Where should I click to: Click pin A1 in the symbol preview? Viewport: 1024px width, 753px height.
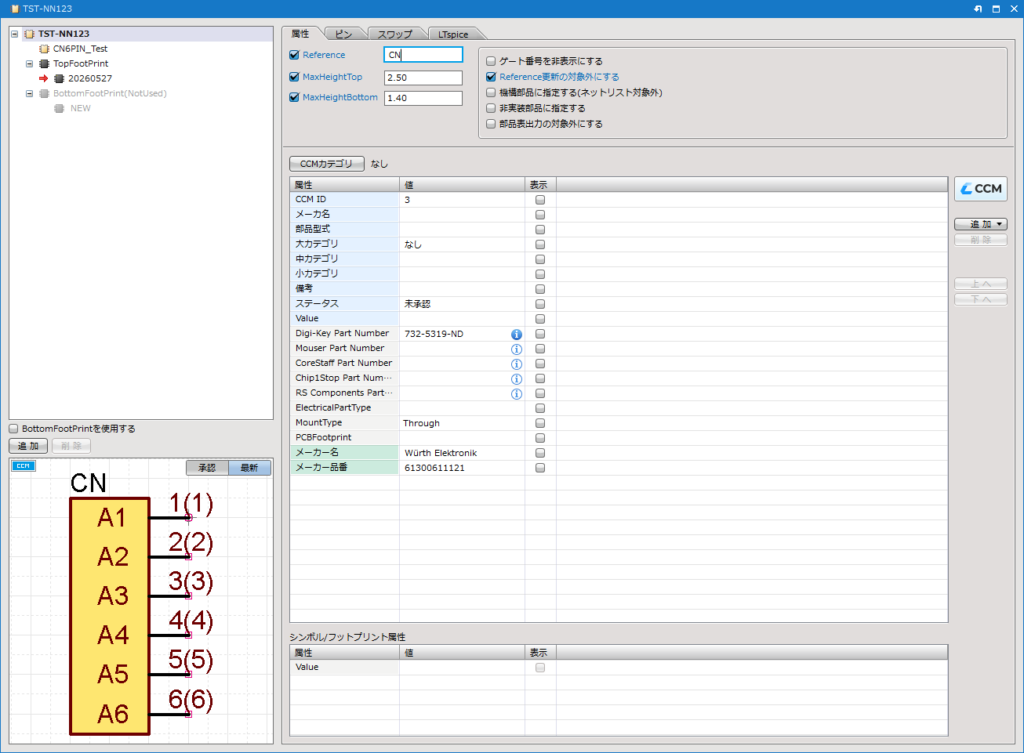[x=111, y=519]
